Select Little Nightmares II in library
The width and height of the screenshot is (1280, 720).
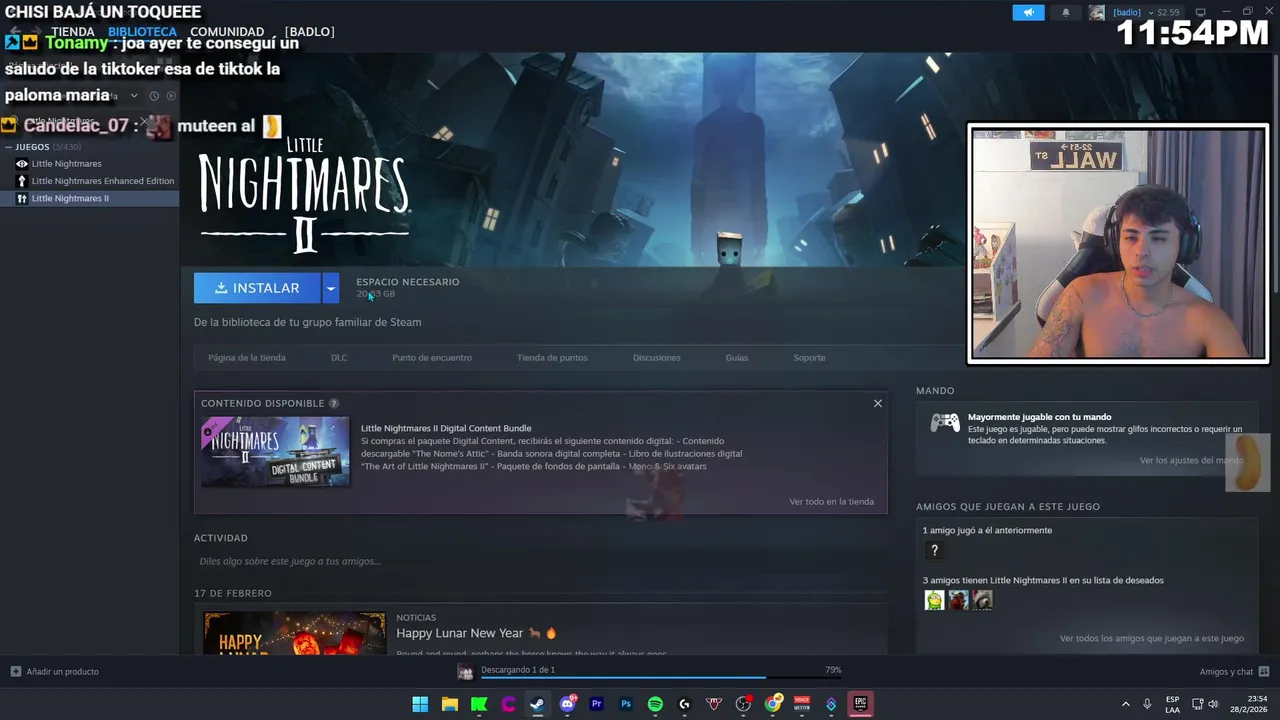(70, 198)
